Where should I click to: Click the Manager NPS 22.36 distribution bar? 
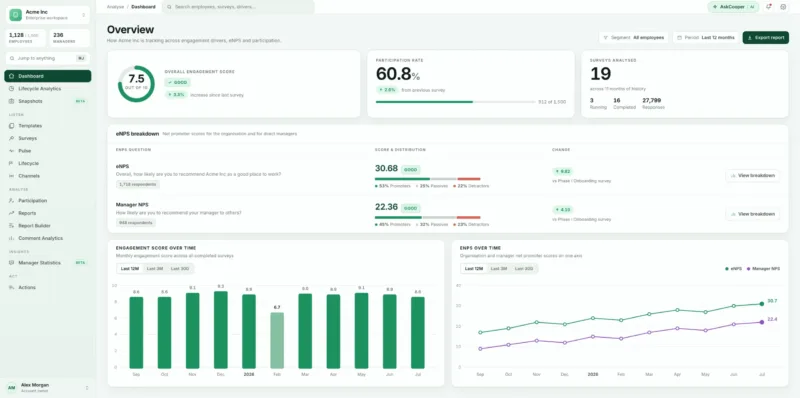tap(428, 217)
